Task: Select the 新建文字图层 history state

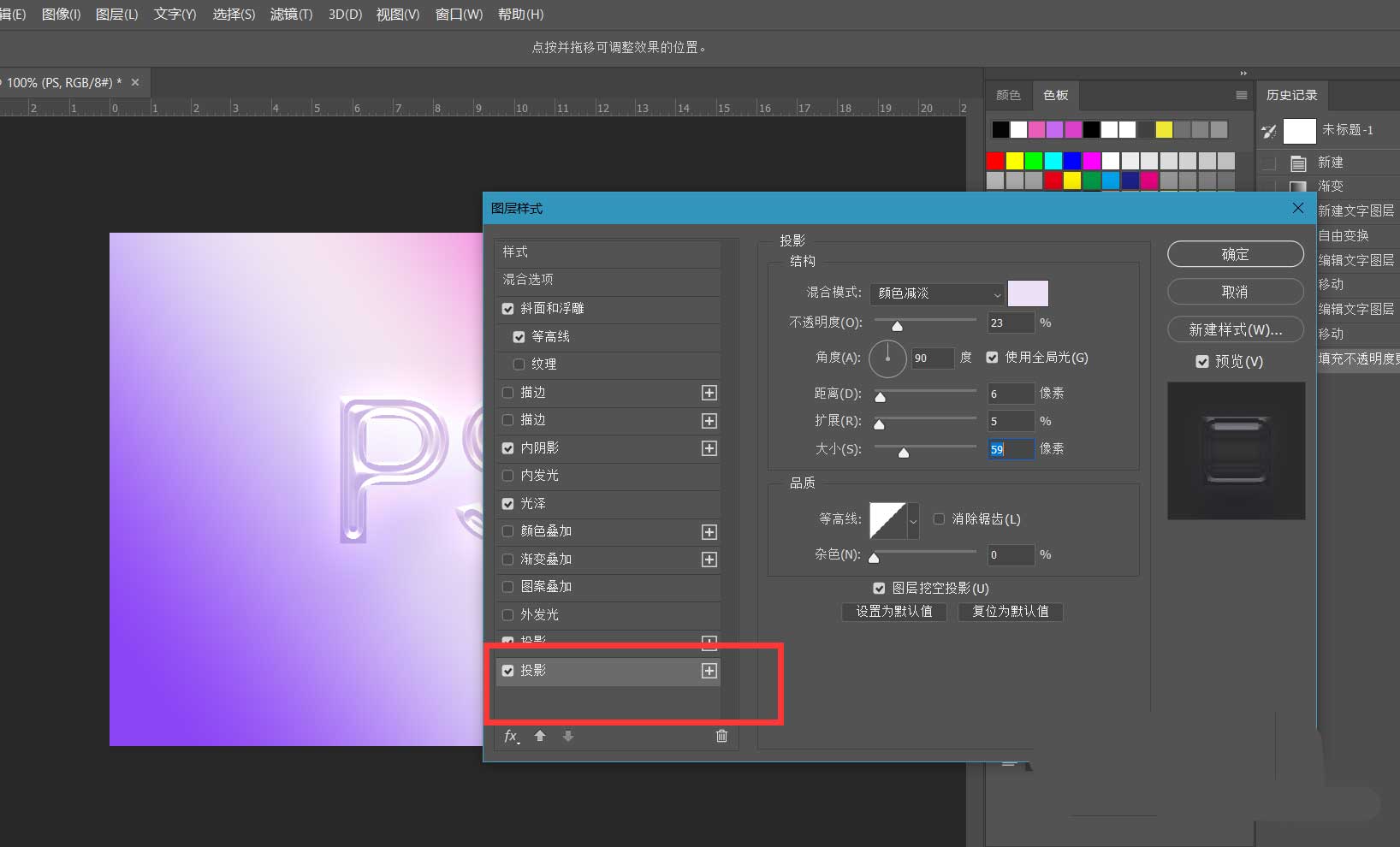Action: 1356,210
